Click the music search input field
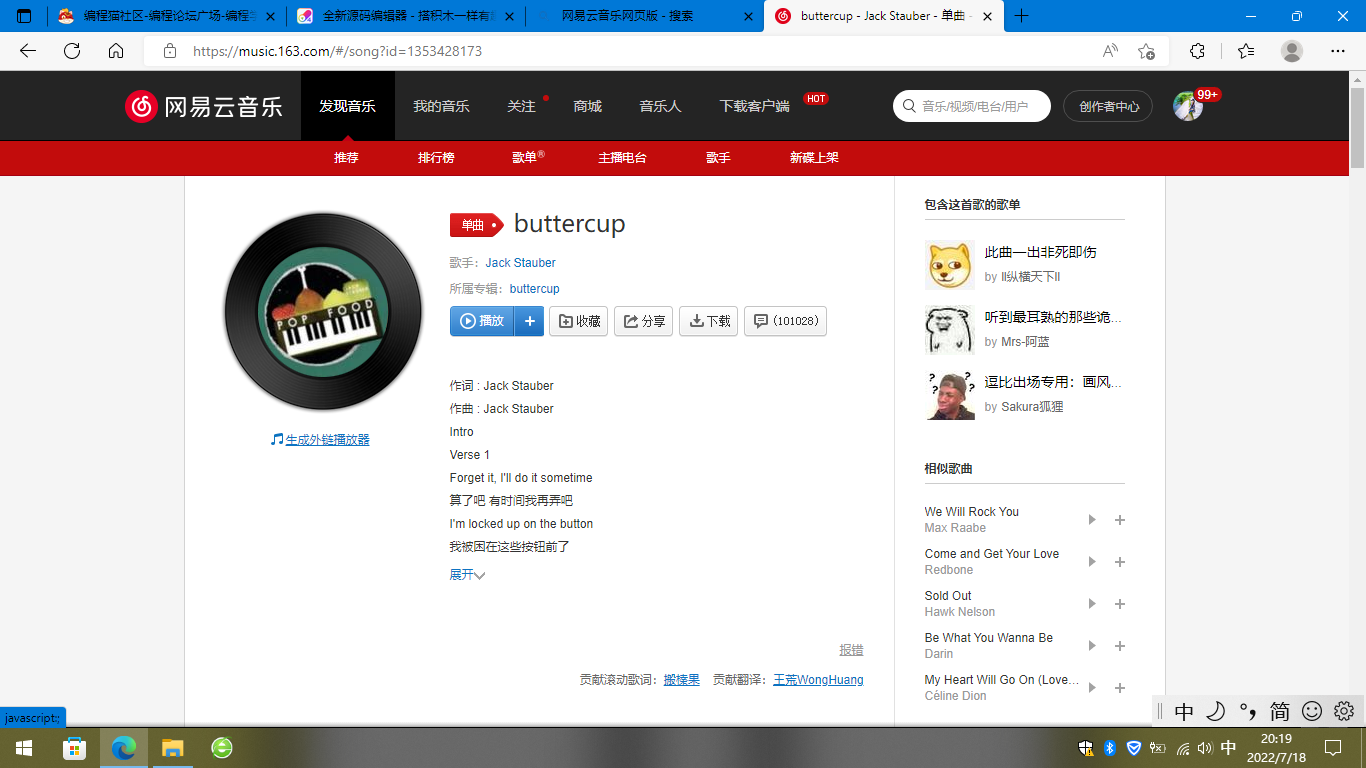Image resolution: width=1366 pixels, height=768 pixels. tap(972, 106)
